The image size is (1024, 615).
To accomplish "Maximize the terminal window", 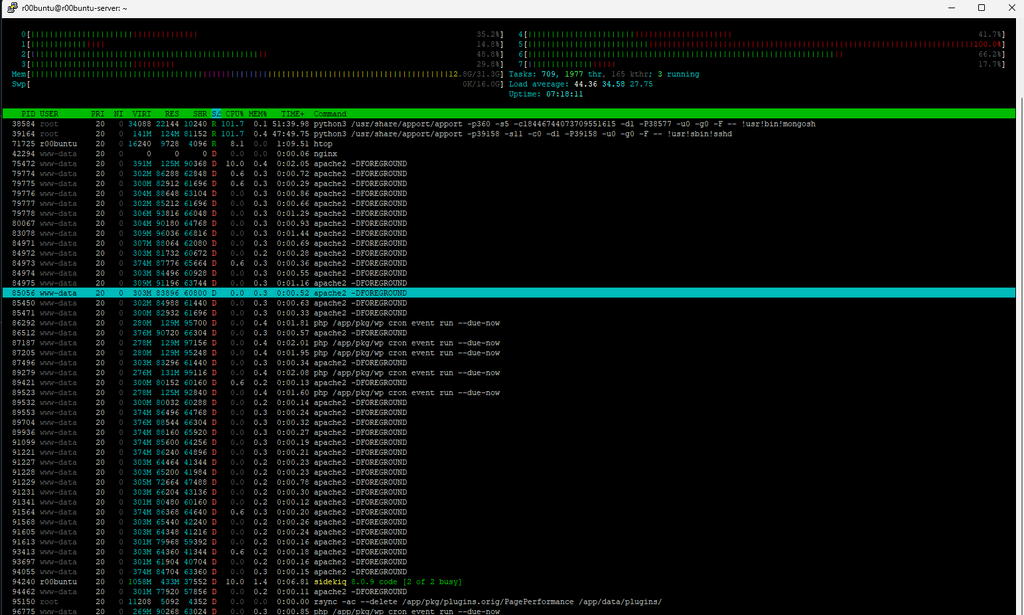I will (x=981, y=8).
